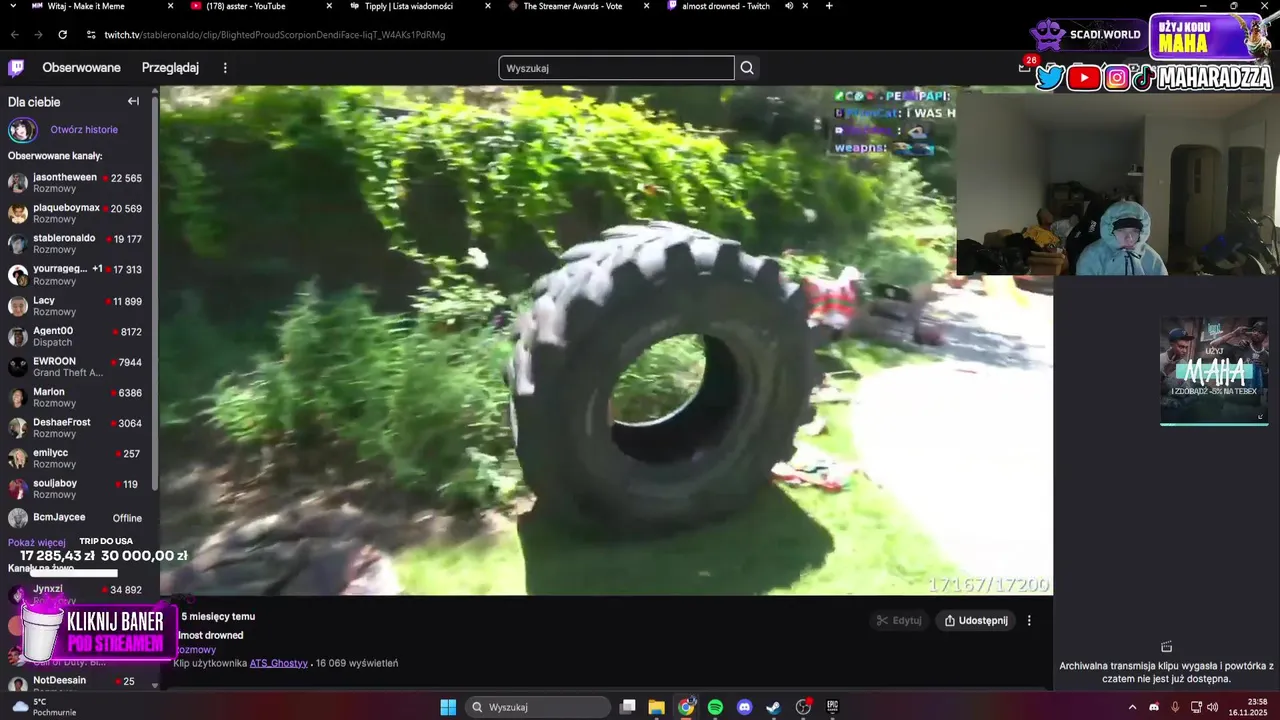Viewport: 1280px width, 720px height.
Task: Open DeshaeFrost channel in sidebar
Action: coord(76,428)
